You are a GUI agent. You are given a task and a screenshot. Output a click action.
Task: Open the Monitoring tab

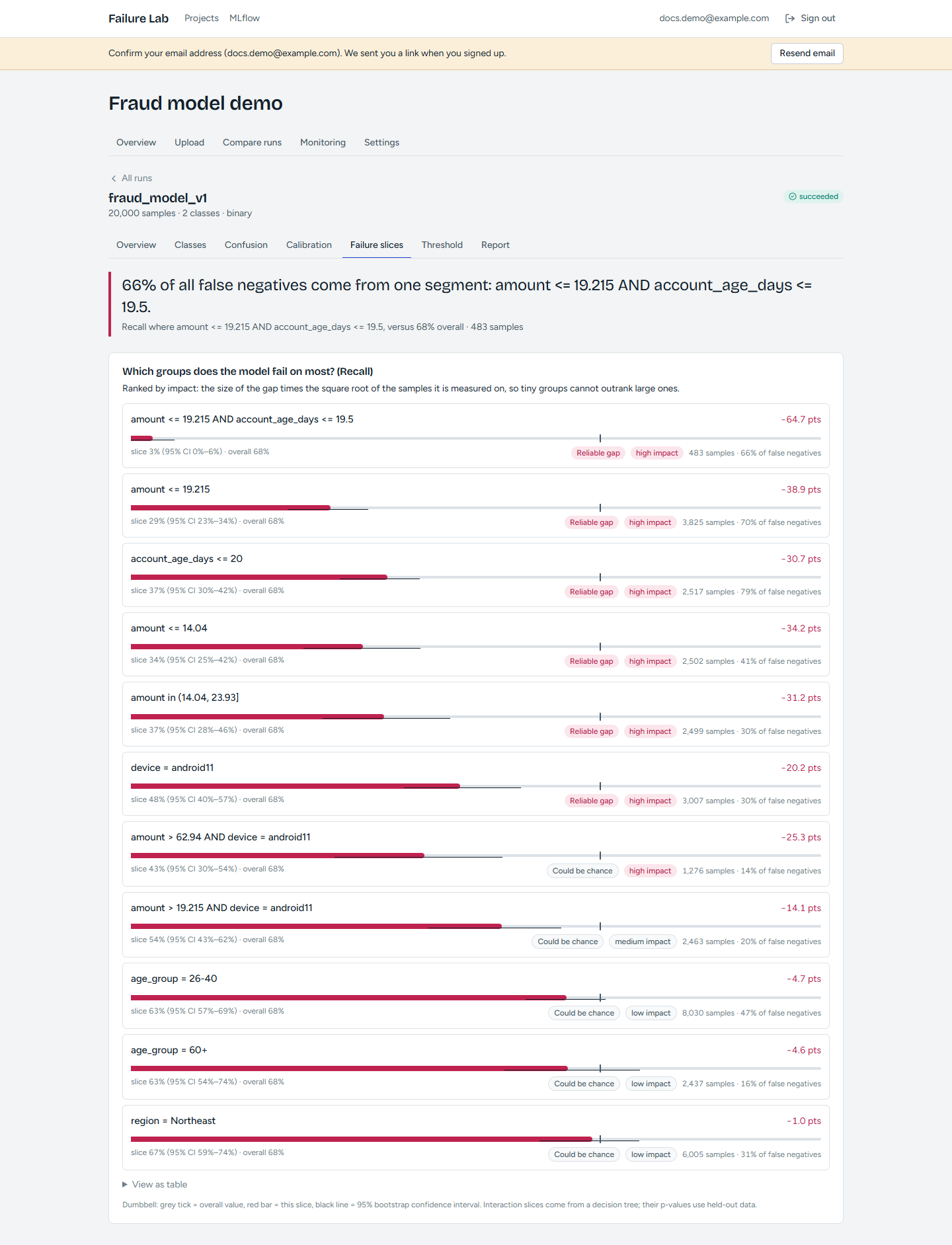323,143
